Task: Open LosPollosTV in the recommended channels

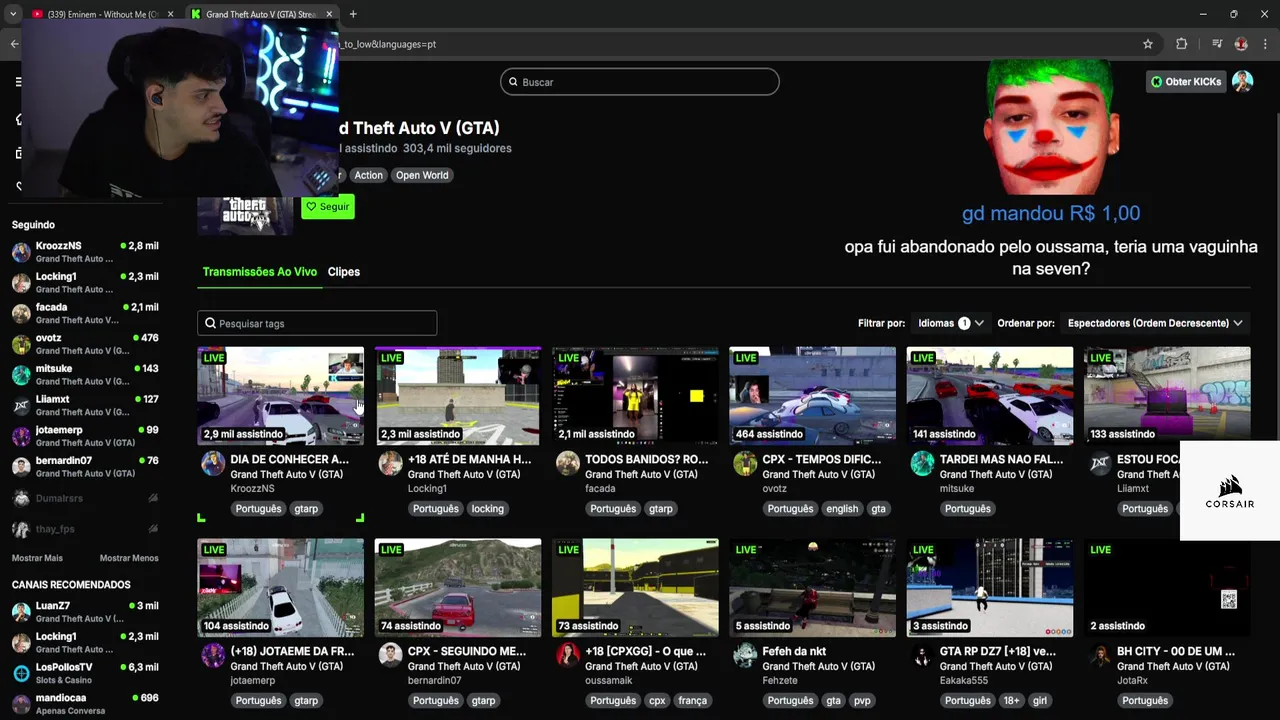Action: 85,673
